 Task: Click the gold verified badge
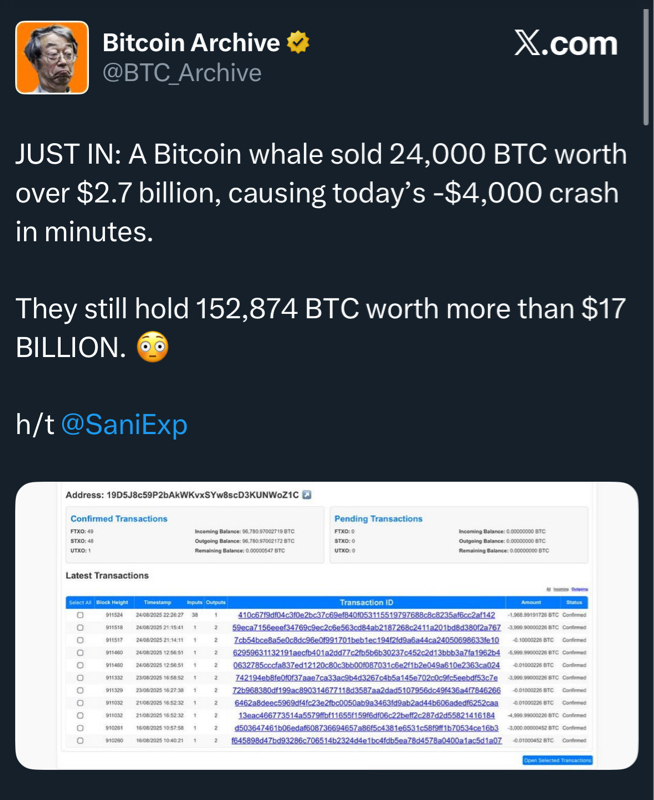tap(298, 43)
